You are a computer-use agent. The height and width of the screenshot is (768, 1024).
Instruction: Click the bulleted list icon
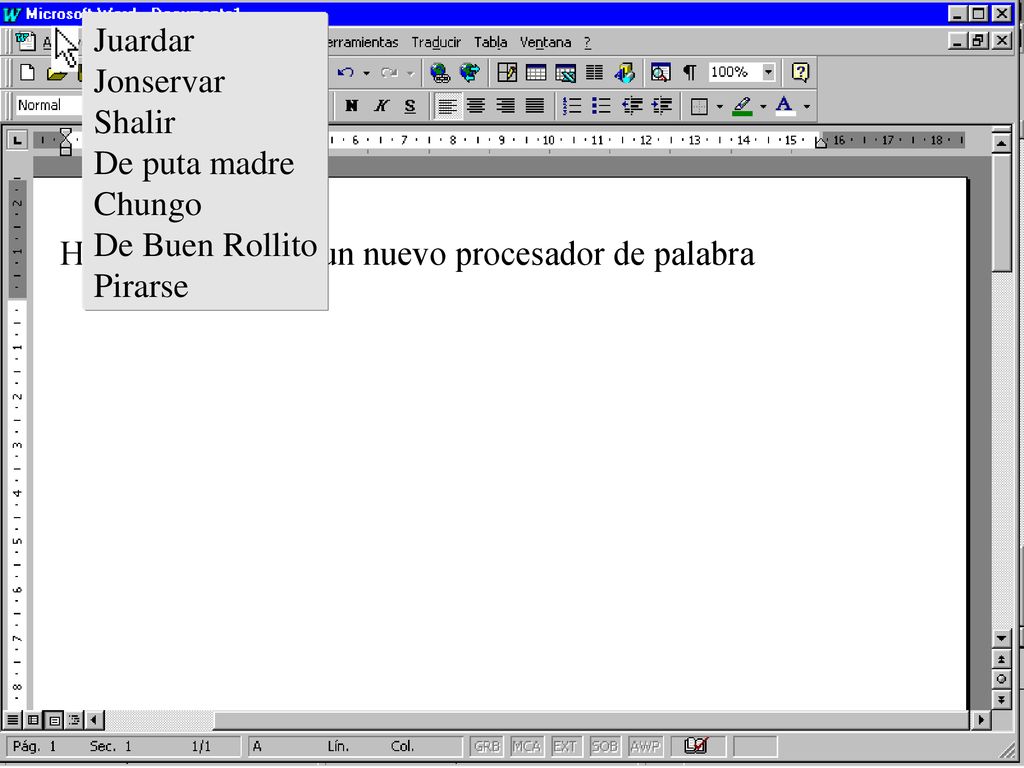pos(601,106)
